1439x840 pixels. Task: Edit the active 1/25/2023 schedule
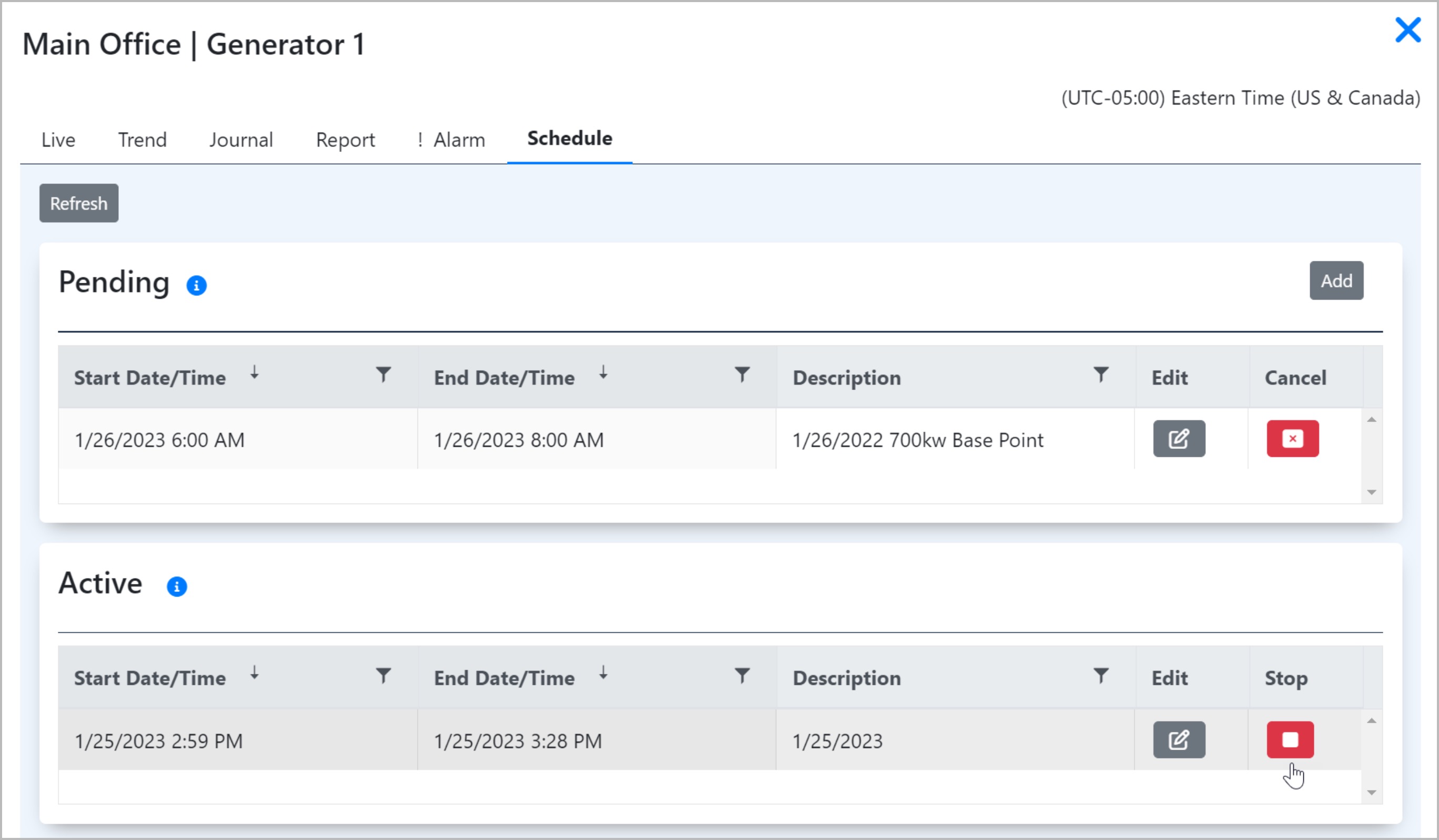[1179, 740]
